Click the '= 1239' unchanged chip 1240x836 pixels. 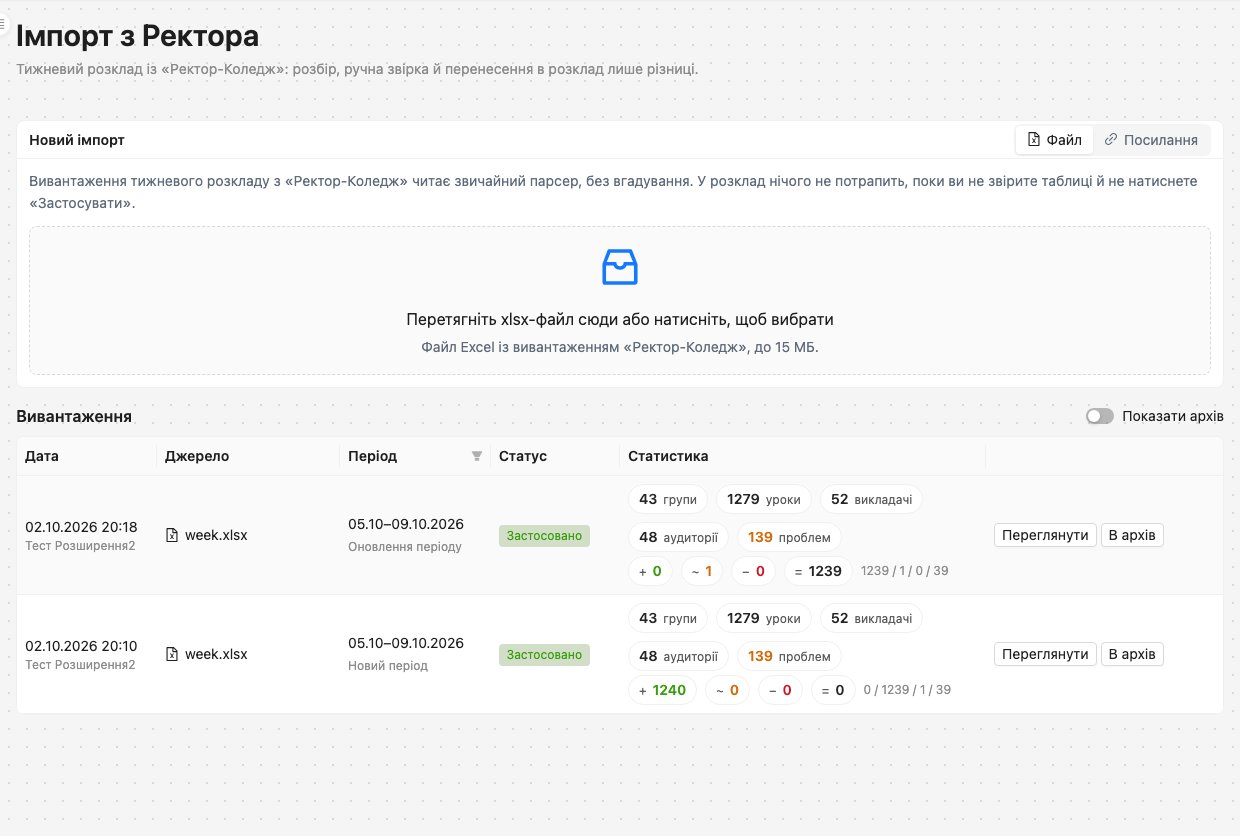(819, 571)
